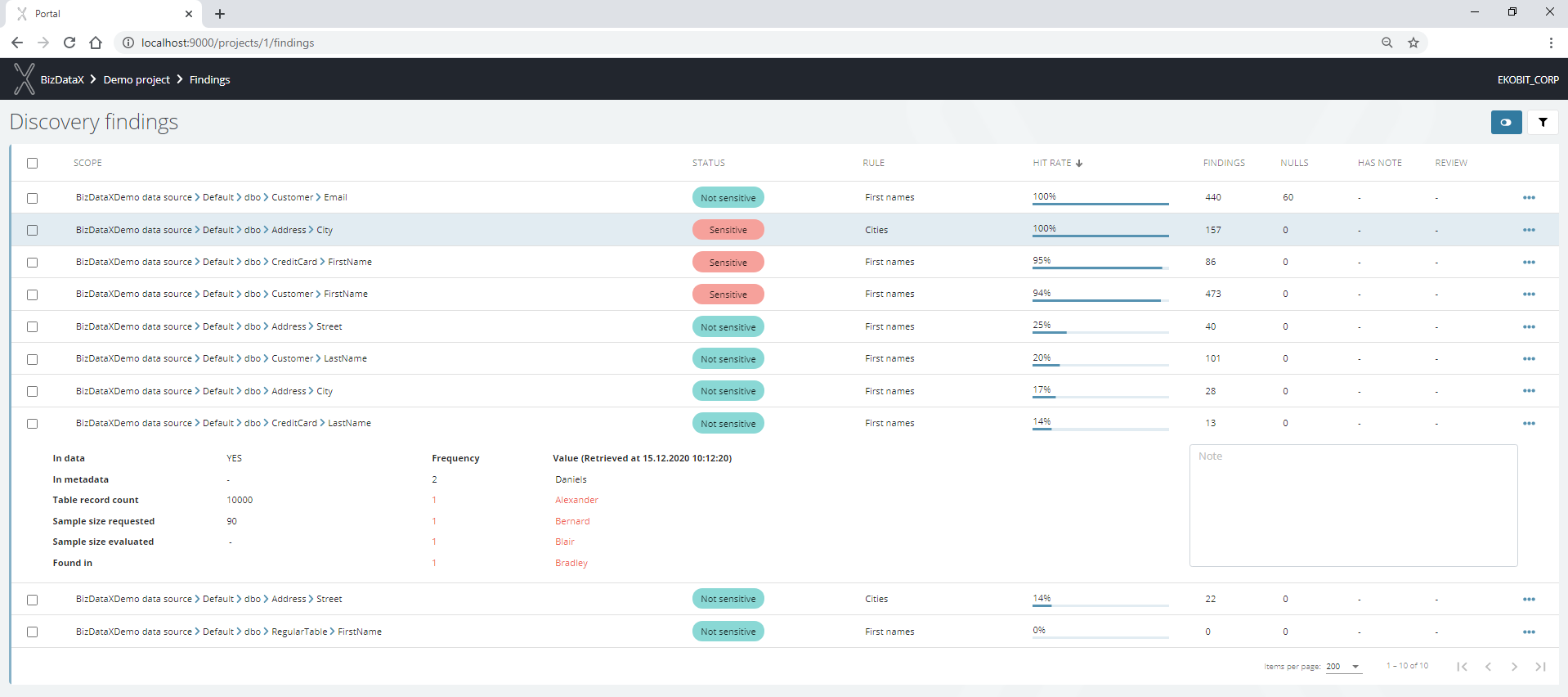This screenshot has height=697, width=1568.
Task: Sort by Findings column header
Action: click(1224, 163)
